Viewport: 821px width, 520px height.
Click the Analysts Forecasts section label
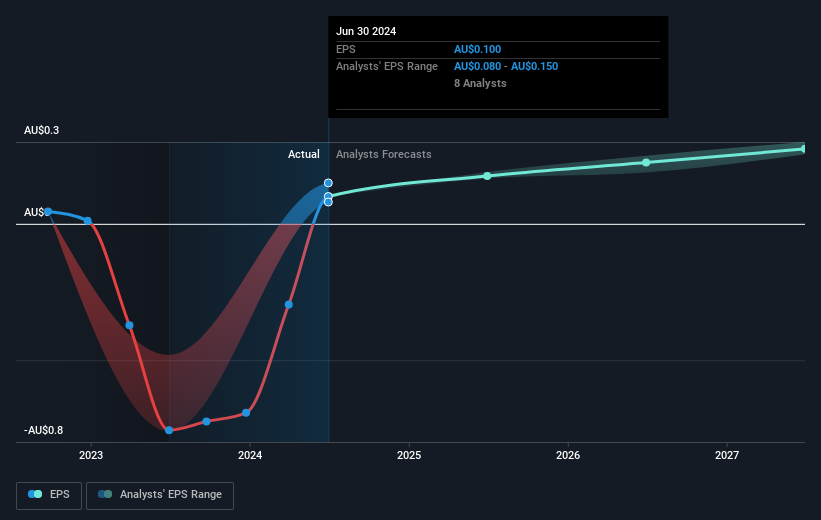(x=384, y=154)
